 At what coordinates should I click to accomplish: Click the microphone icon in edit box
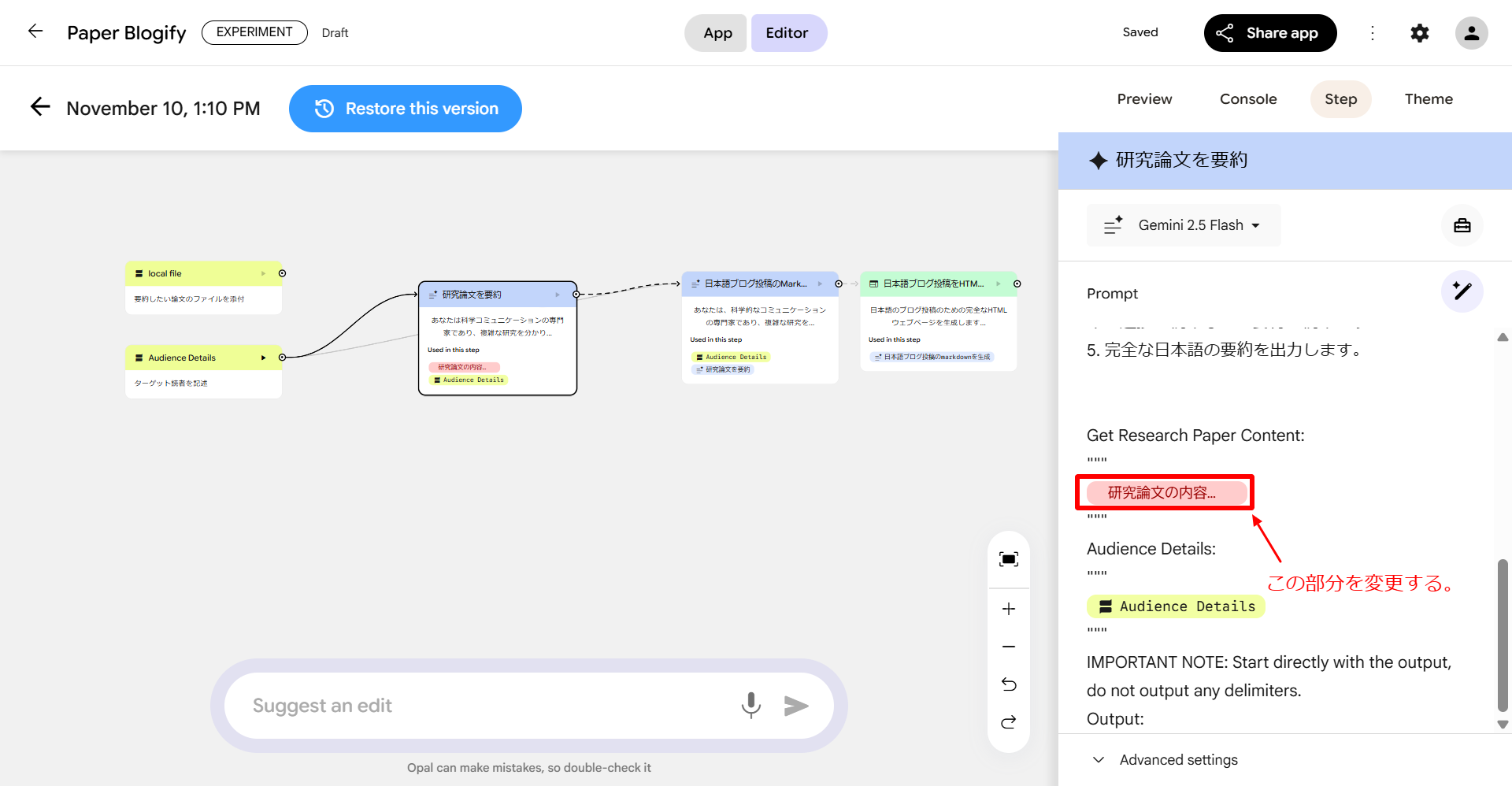(751, 706)
